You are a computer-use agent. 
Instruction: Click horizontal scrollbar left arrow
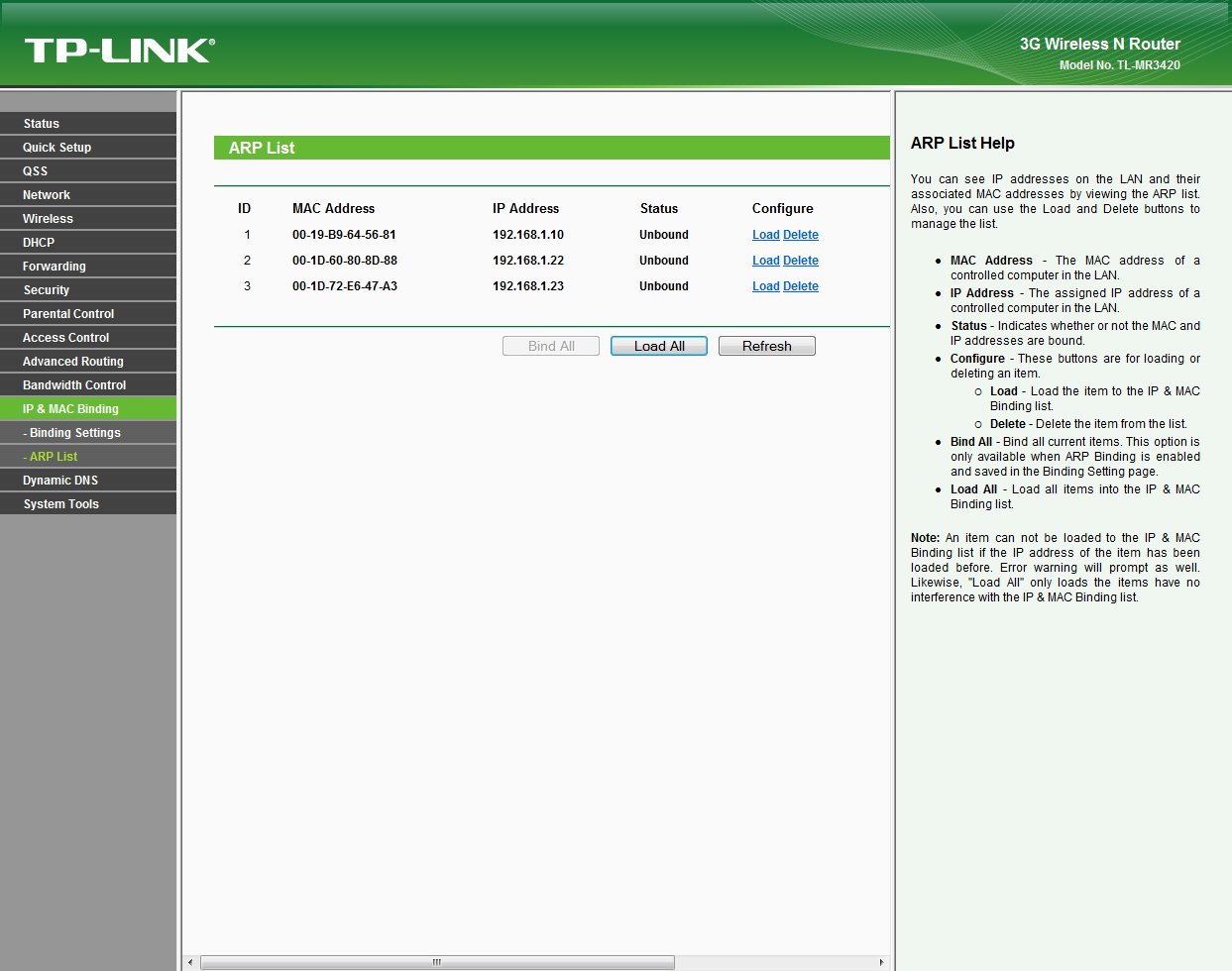(x=190, y=962)
